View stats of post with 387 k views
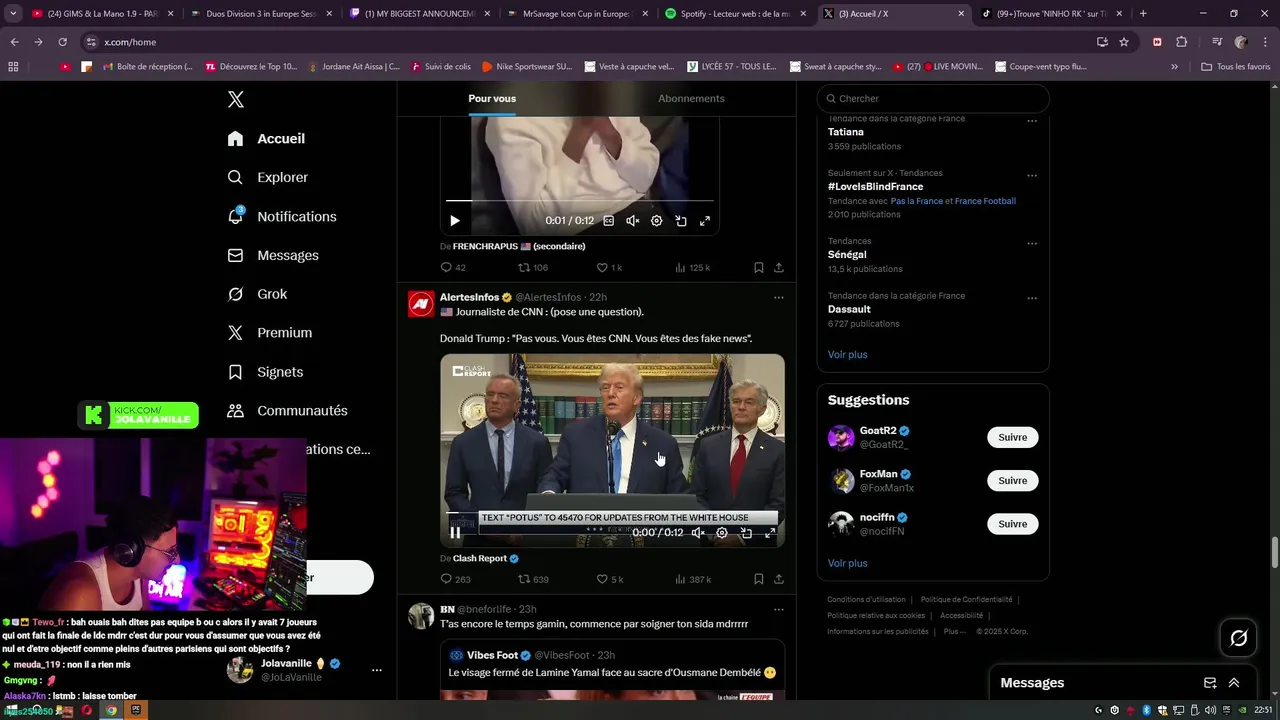The width and height of the screenshot is (1280, 720). [x=693, y=579]
